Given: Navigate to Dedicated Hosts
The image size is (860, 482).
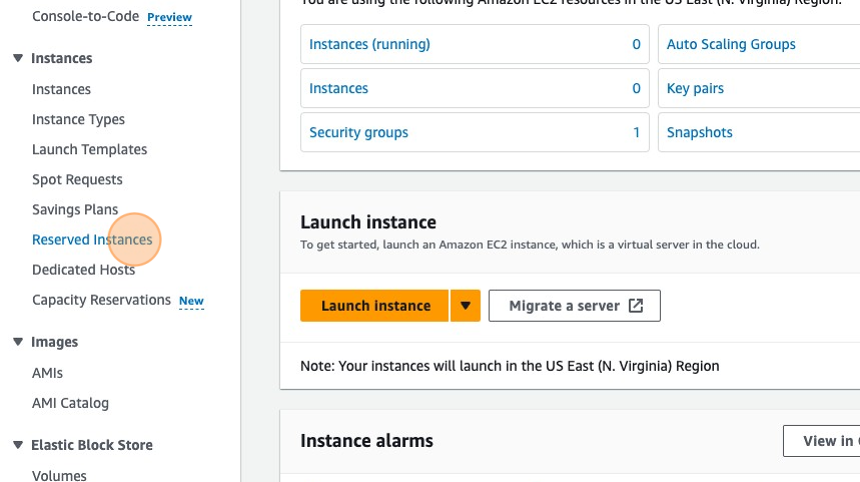Looking at the screenshot, I should [x=83, y=270].
